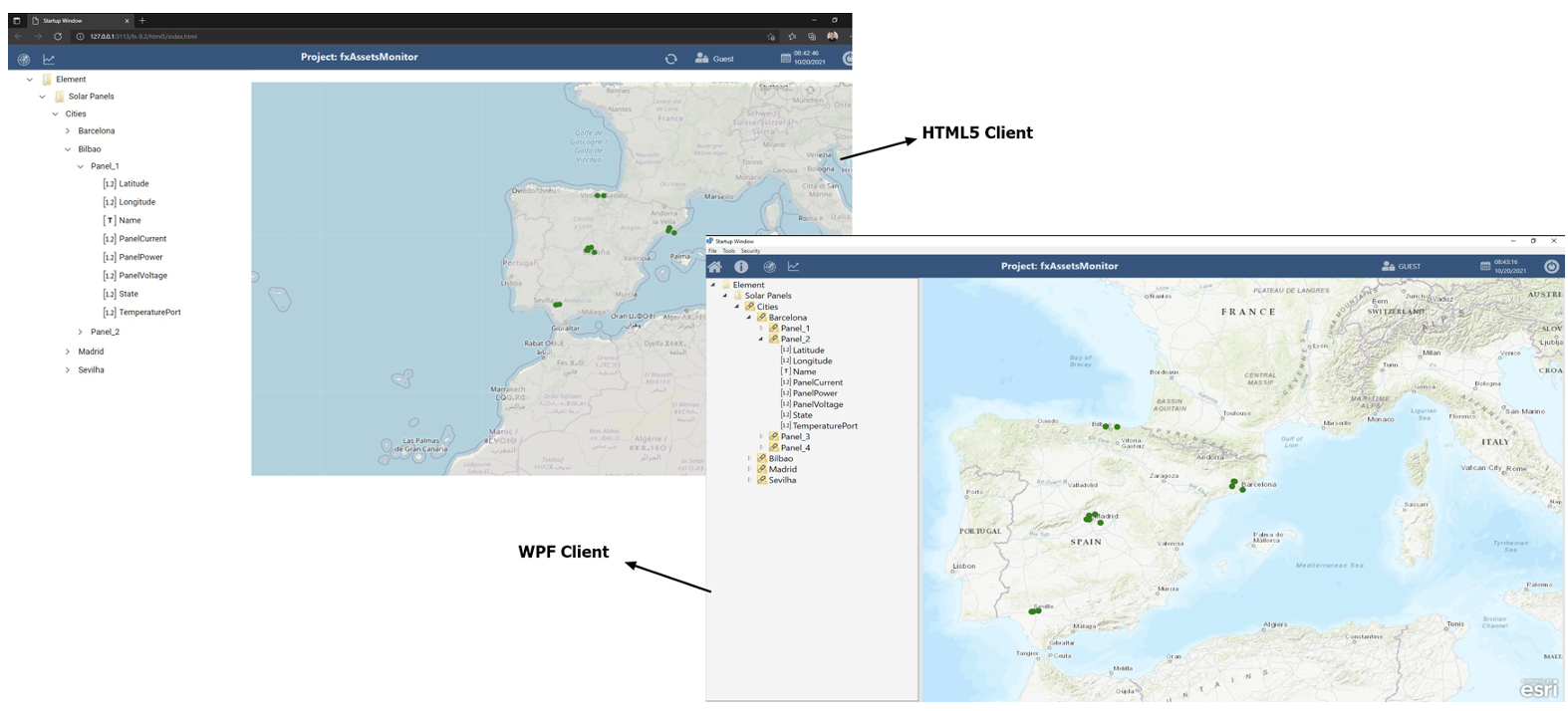
Task: Click the Guest label in HTML5 client header
Action: tap(723, 59)
